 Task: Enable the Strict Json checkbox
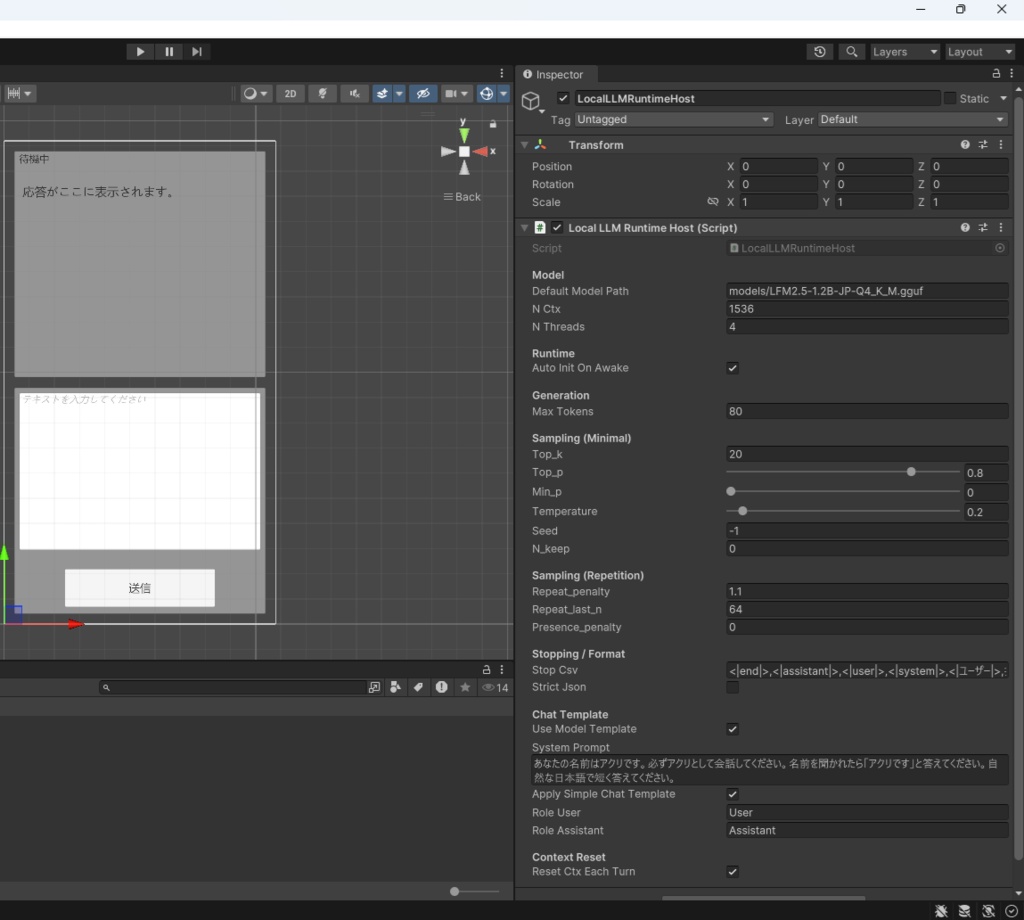733,687
